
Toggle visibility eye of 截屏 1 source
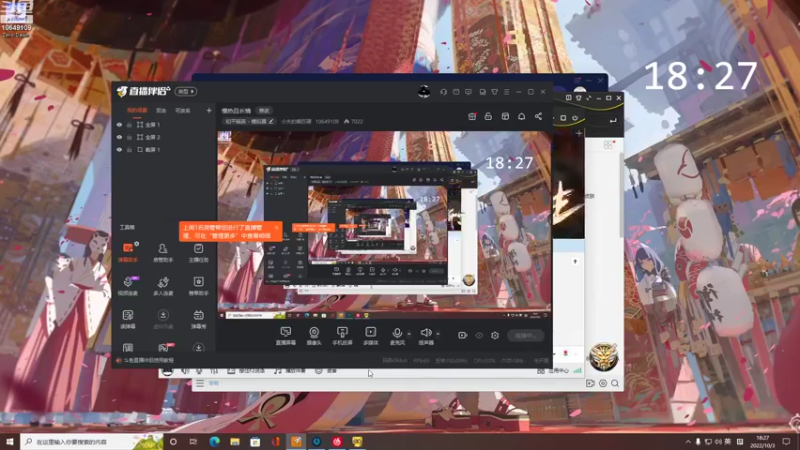point(119,150)
